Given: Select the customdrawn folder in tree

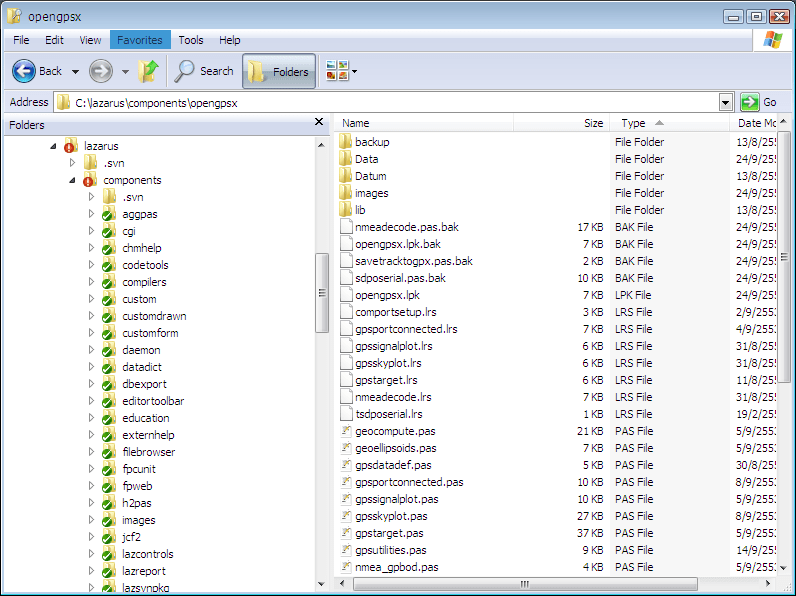Looking at the screenshot, I should click(x=154, y=316).
